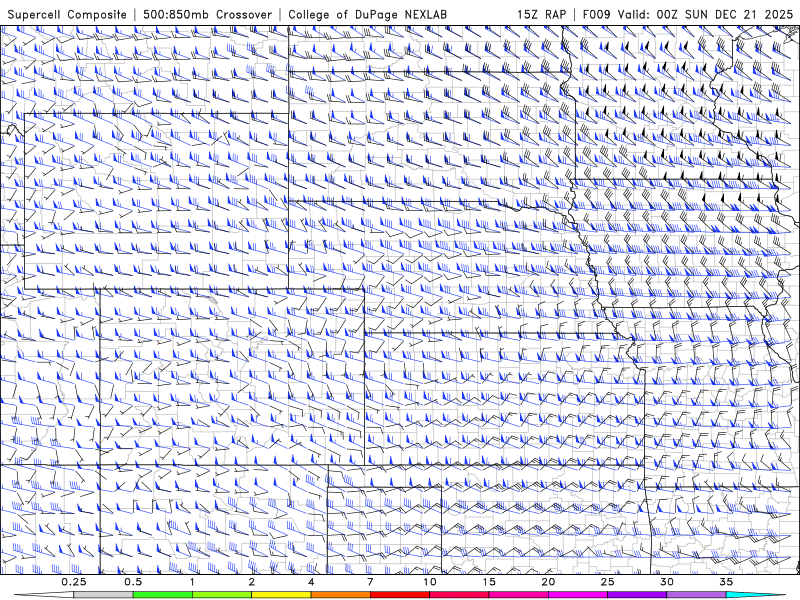Click the yellow-green 1–2 legend segment
Screen dimensions: 800x600
pos(222,595)
